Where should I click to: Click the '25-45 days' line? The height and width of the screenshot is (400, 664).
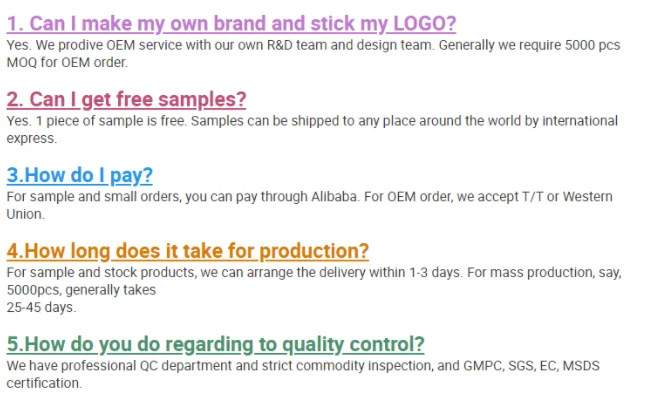point(42,307)
